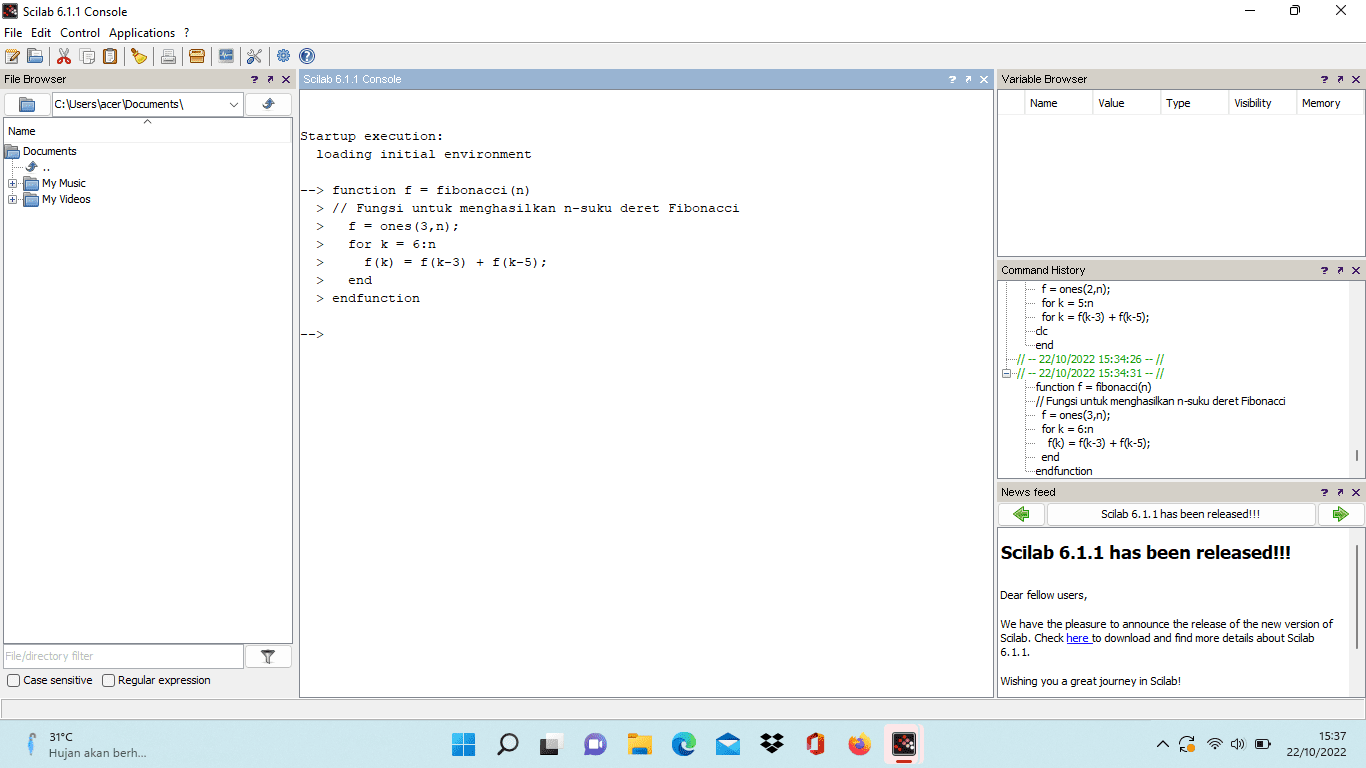Open the Edit menu
The height and width of the screenshot is (768, 1366).
41,33
